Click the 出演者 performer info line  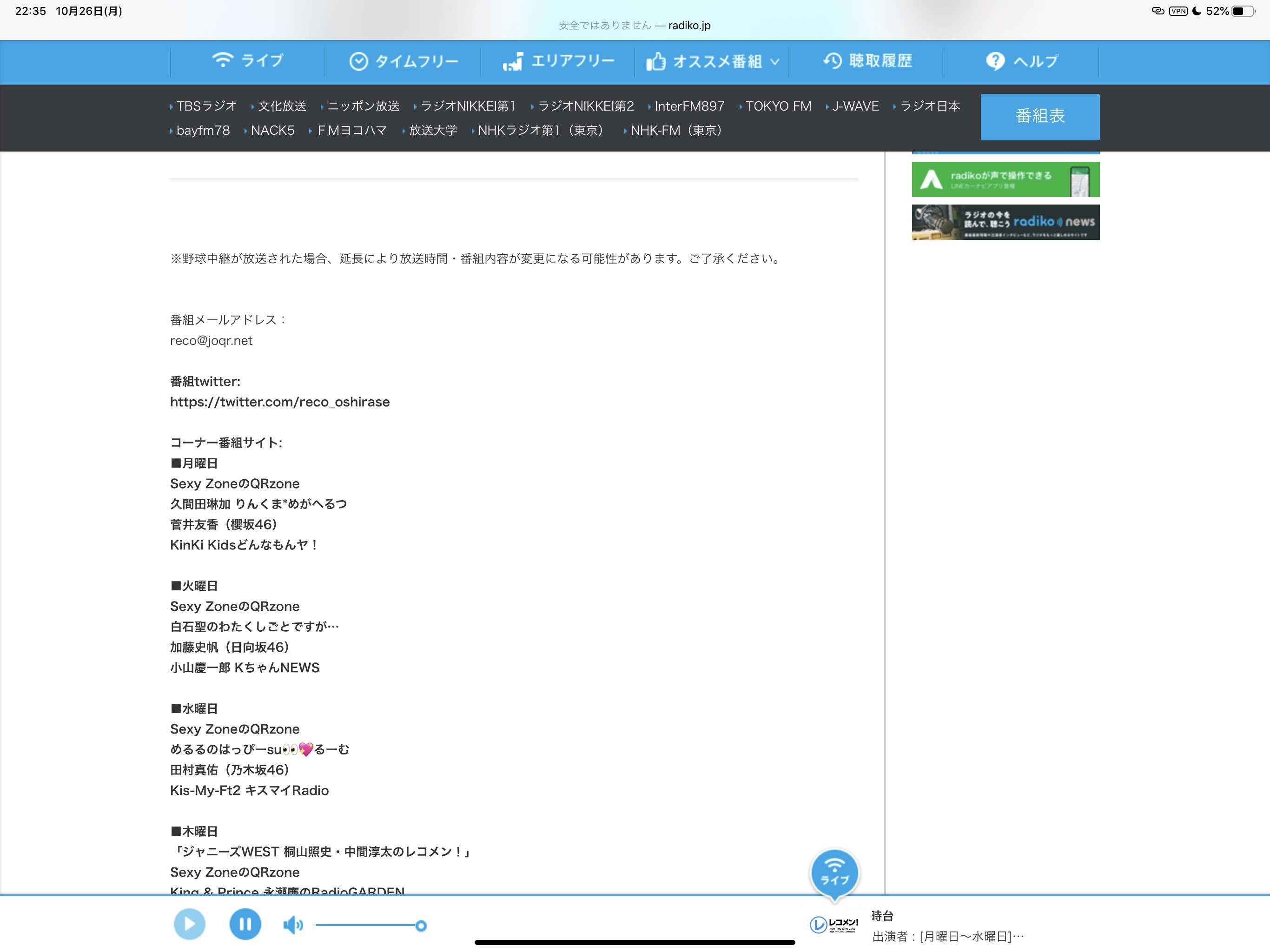948,937
